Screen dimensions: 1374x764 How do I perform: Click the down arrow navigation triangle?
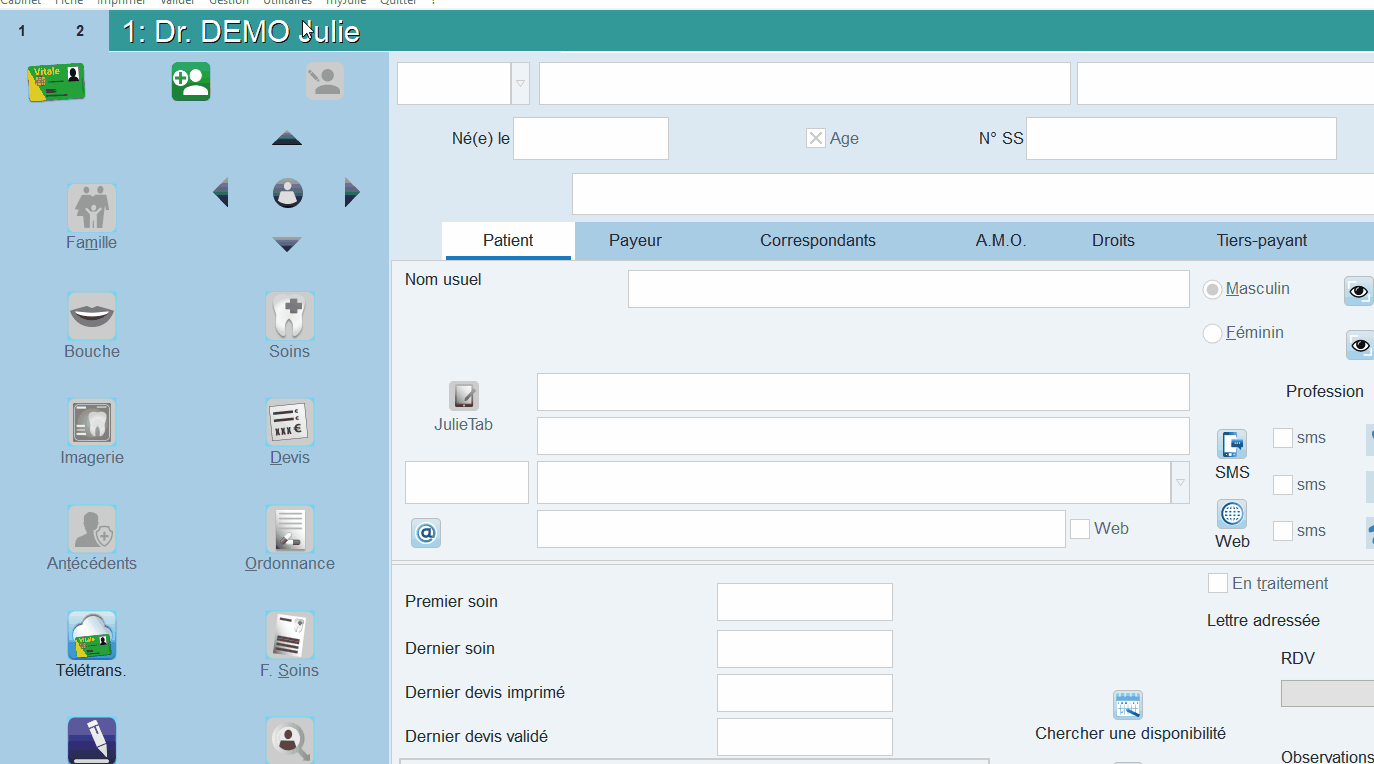287,245
